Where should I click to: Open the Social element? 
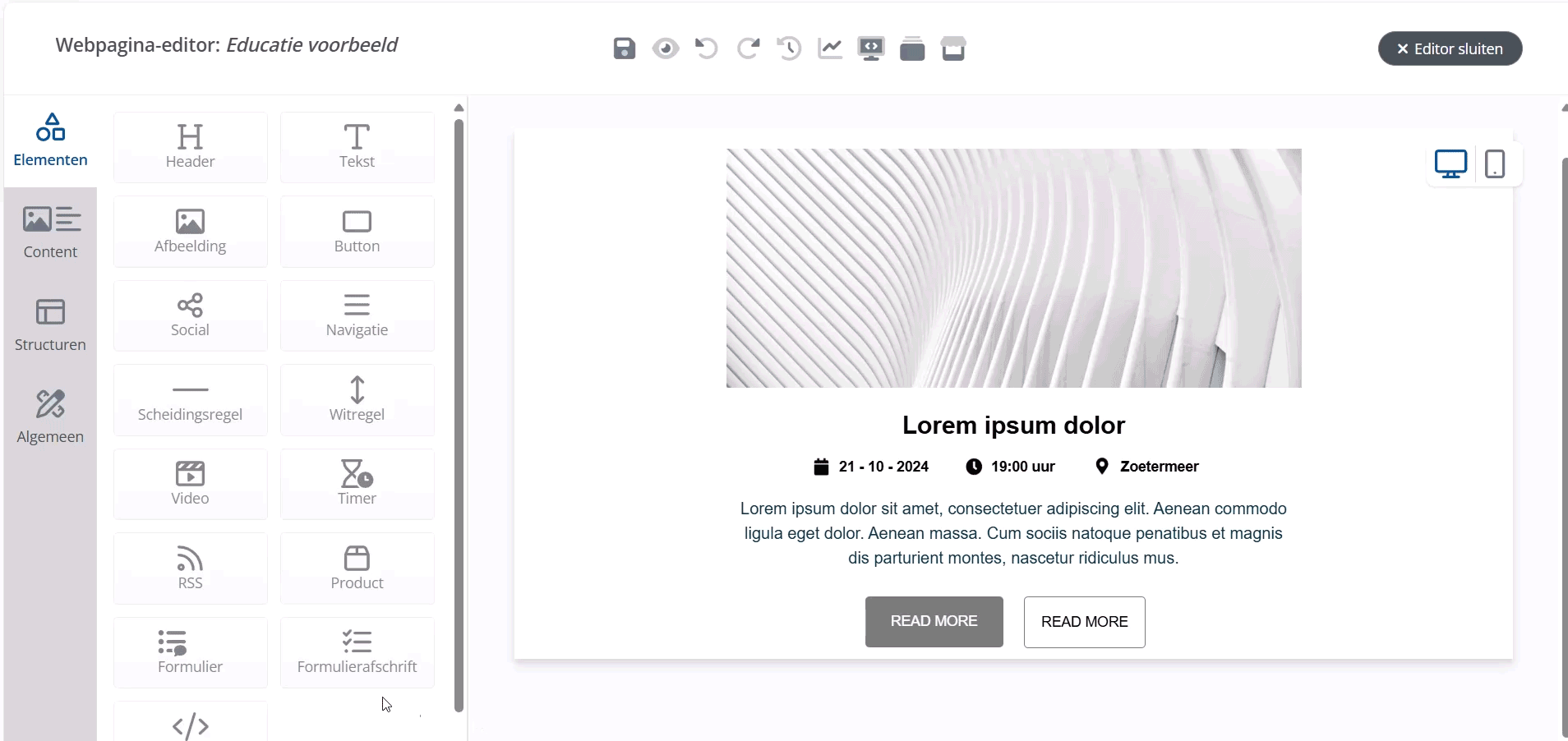[190, 315]
